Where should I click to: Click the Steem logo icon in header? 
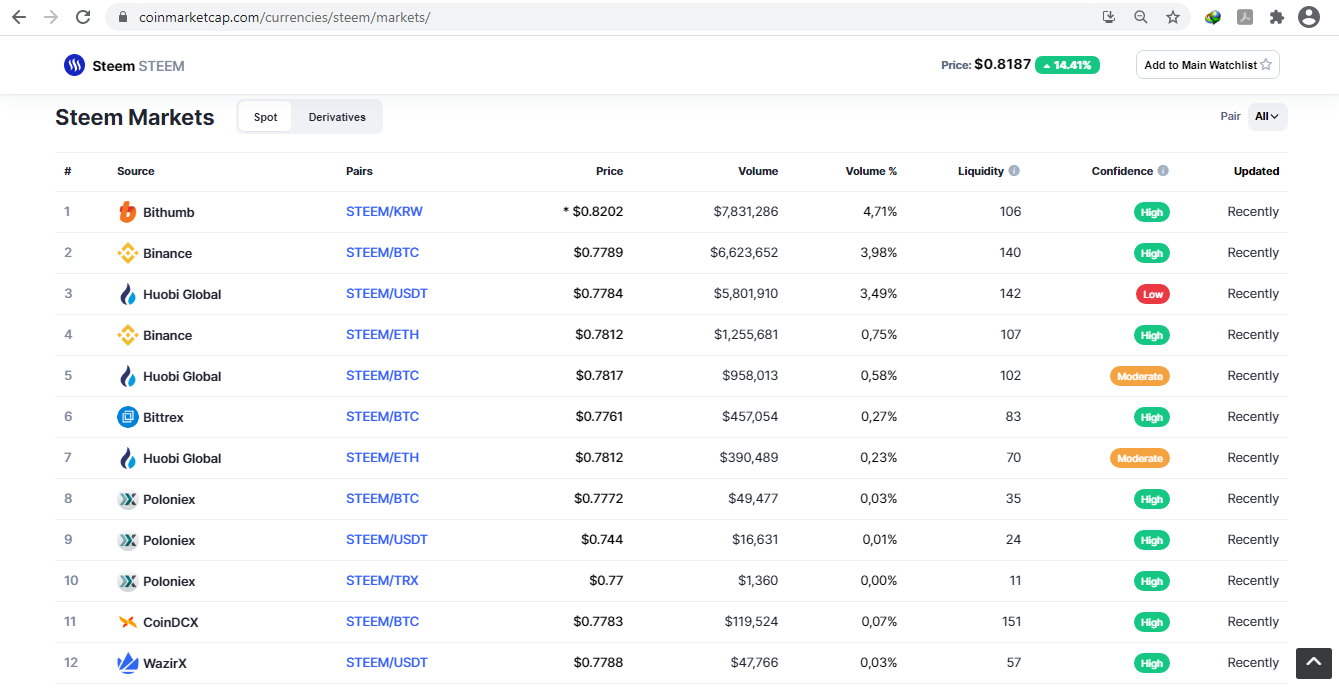75,65
